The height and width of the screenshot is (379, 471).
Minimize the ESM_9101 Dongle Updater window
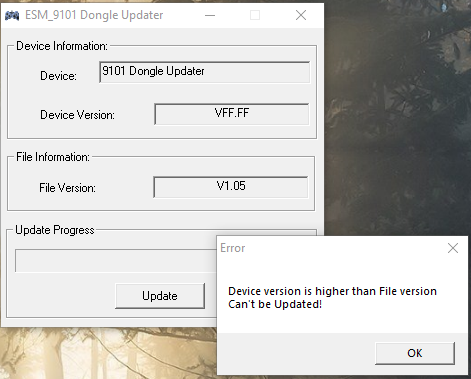[210, 15]
